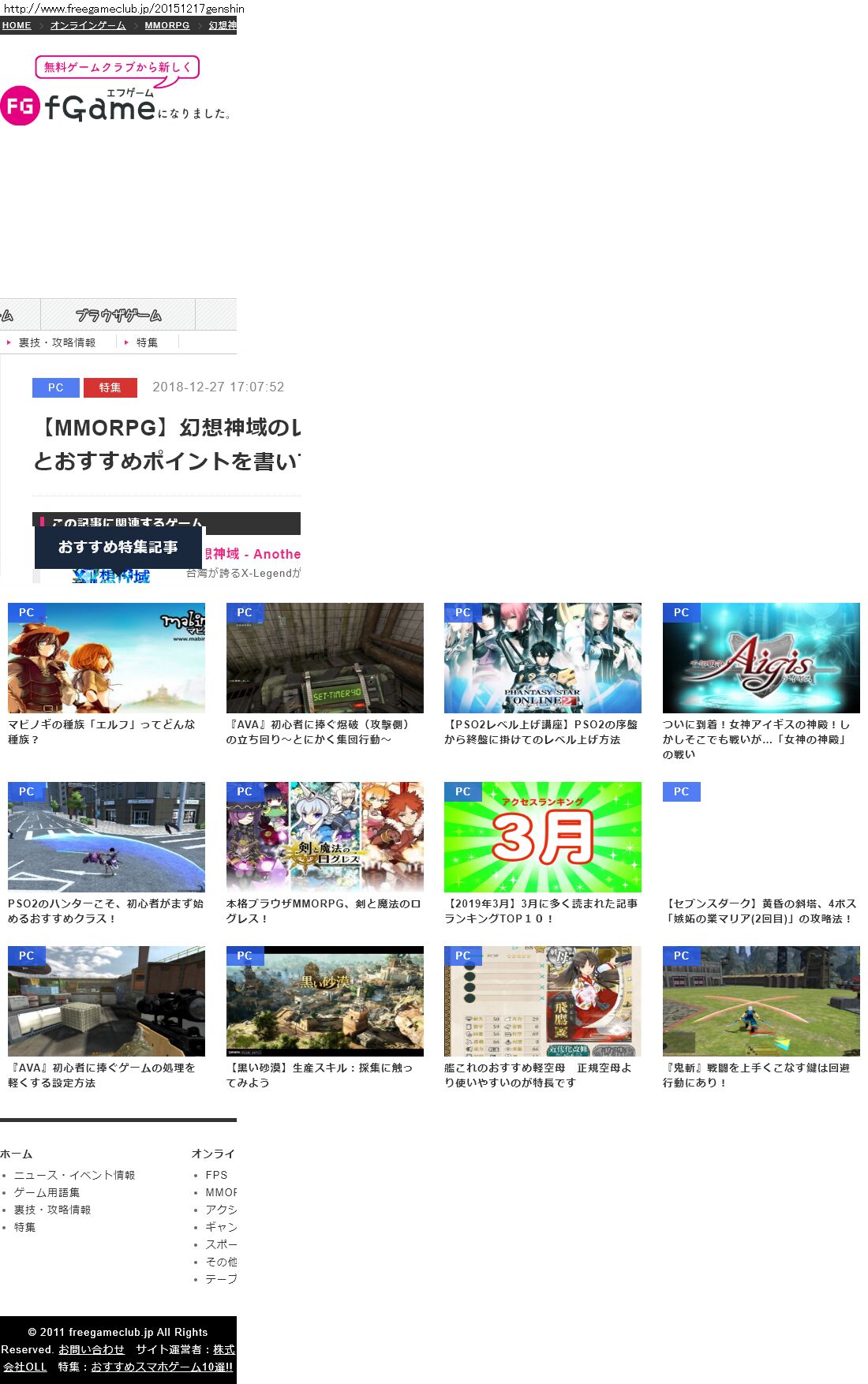
Task: Click the セブンスダーク 黄昏の斜塔 article title
Action: click(x=759, y=911)
